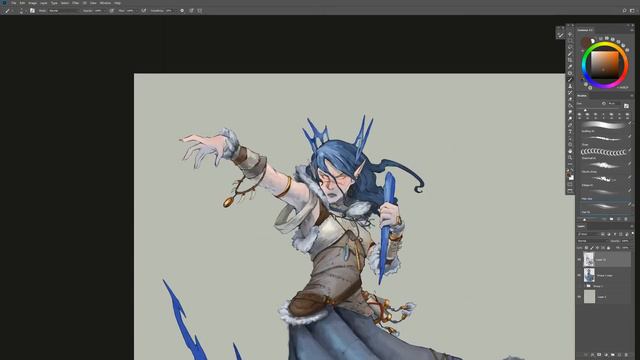
Task: Open the Window menu
Action: coord(105,3)
